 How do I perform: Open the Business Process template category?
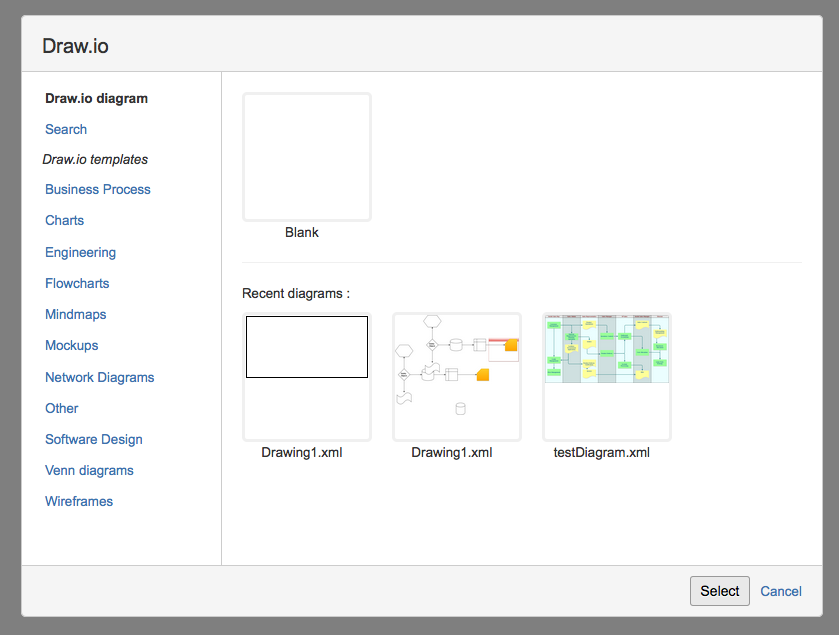(98, 189)
